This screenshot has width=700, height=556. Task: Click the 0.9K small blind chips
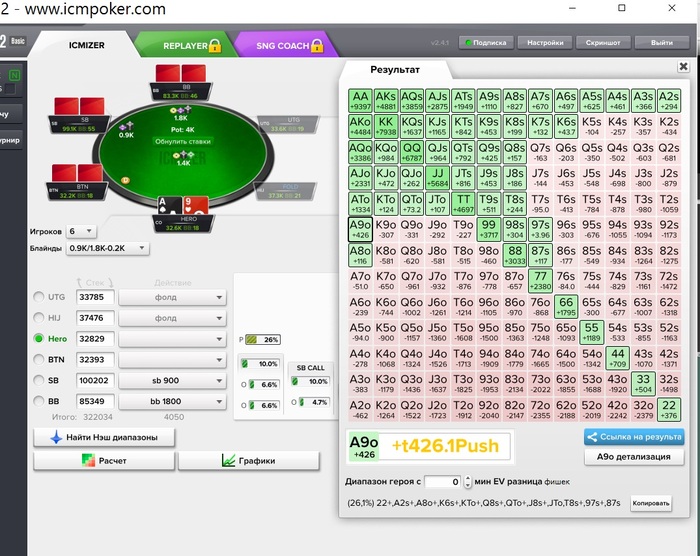pos(126,127)
